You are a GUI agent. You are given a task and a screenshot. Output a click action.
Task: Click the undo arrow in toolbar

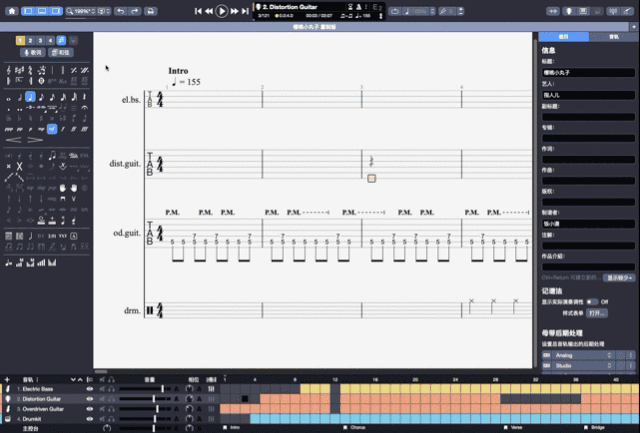[x=121, y=11]
